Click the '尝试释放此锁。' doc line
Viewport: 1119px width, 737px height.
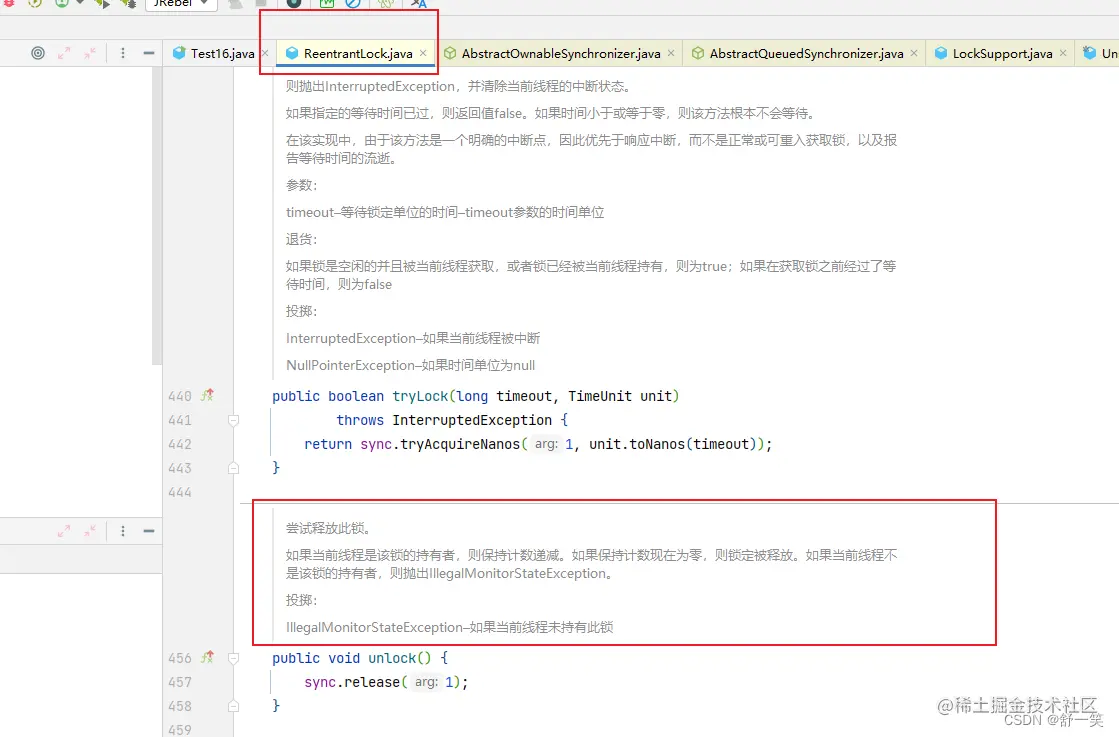[328, 529]
